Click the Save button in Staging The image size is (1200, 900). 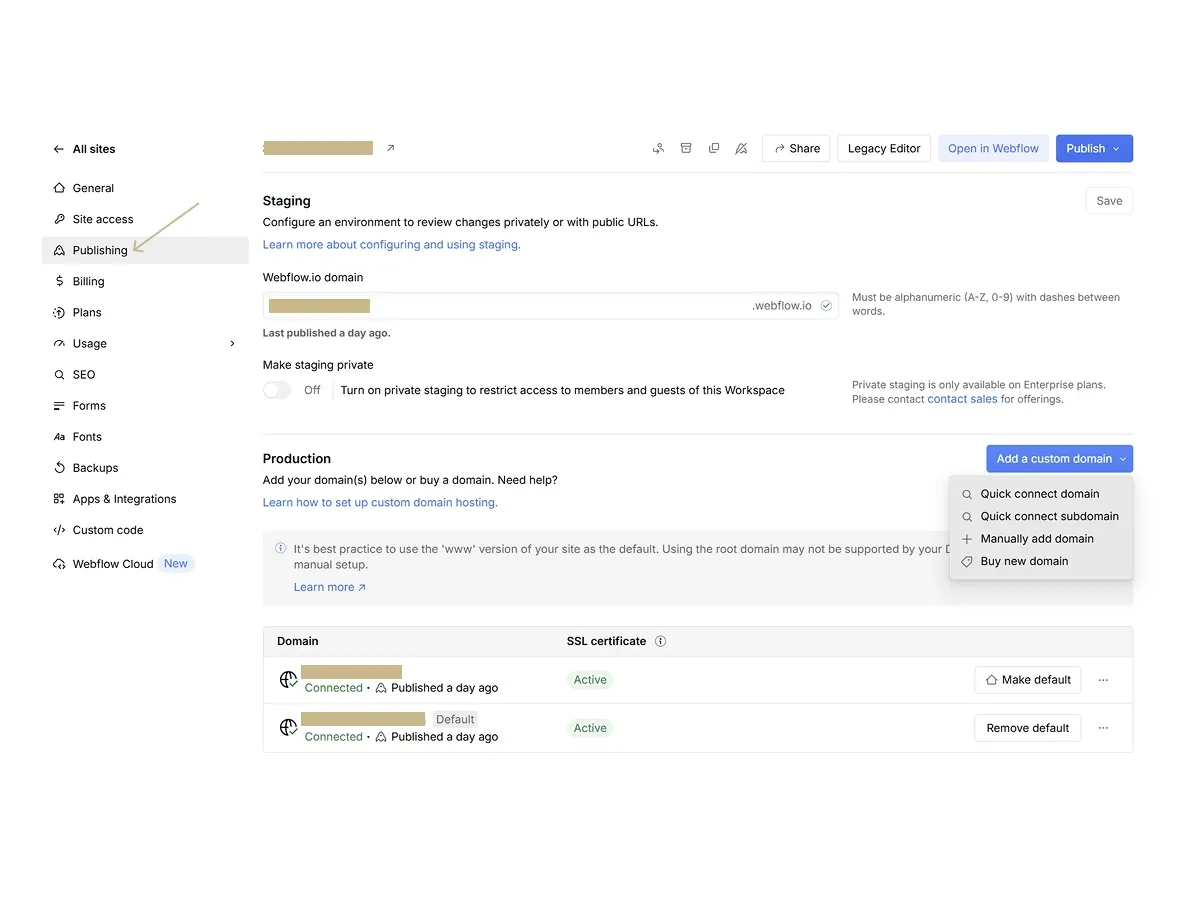tap(1109, 201)
